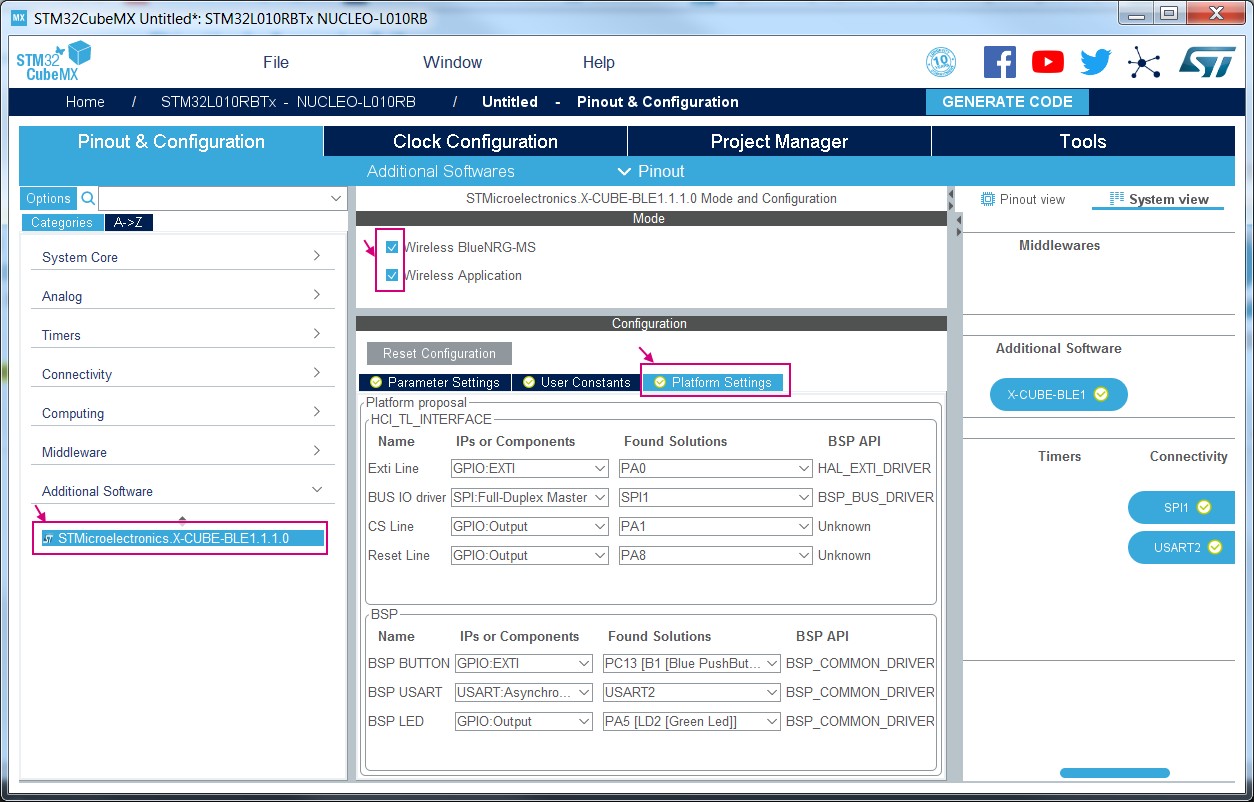Click the Parameter Settings check icon
1254x802 pixels.
[x=376, y=382]
